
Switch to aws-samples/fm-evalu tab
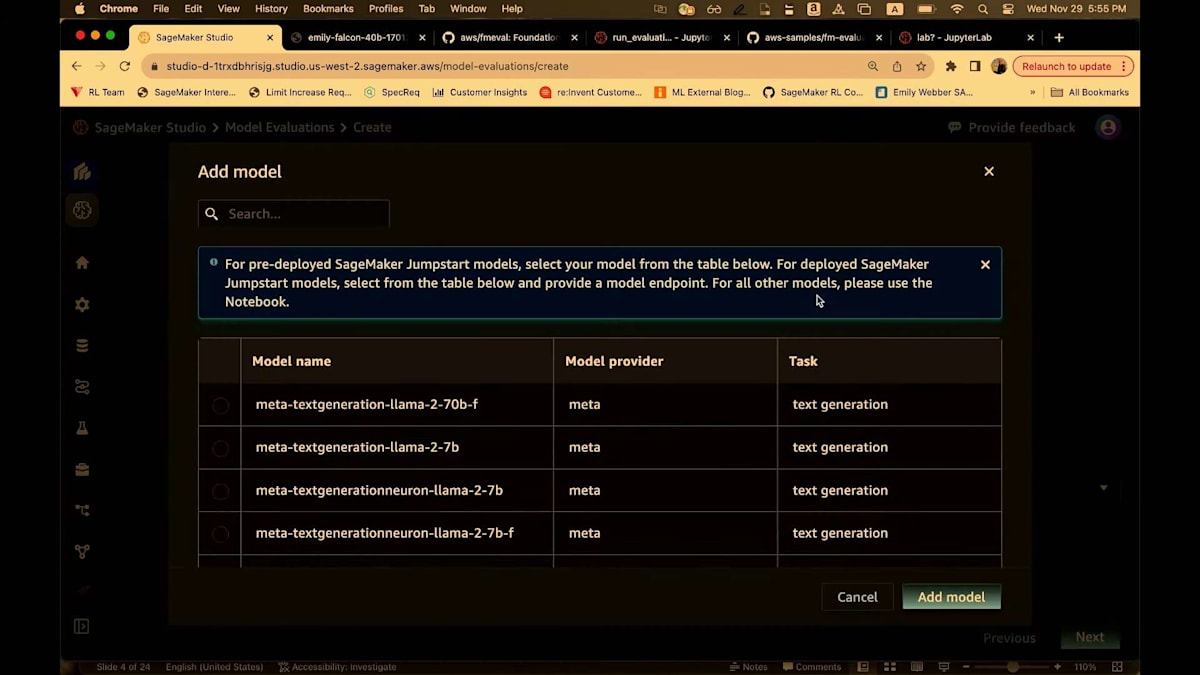[x=813, y=37]
